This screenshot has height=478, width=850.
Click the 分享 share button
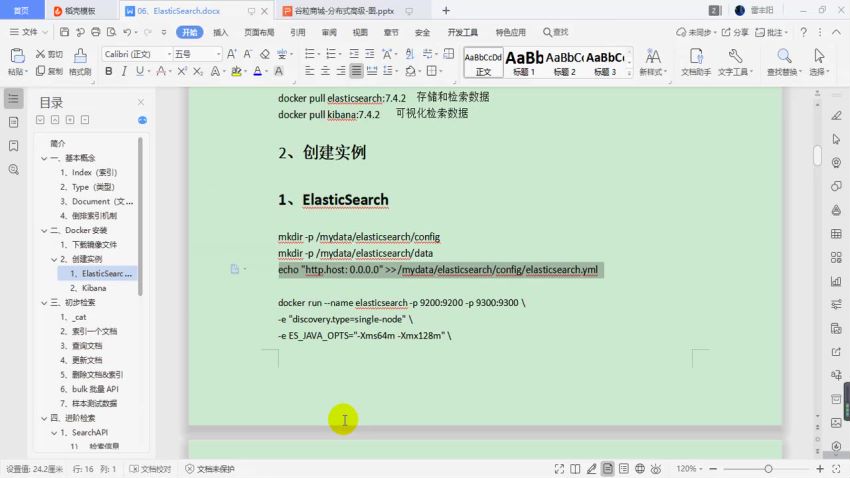(x=735, y=33)
